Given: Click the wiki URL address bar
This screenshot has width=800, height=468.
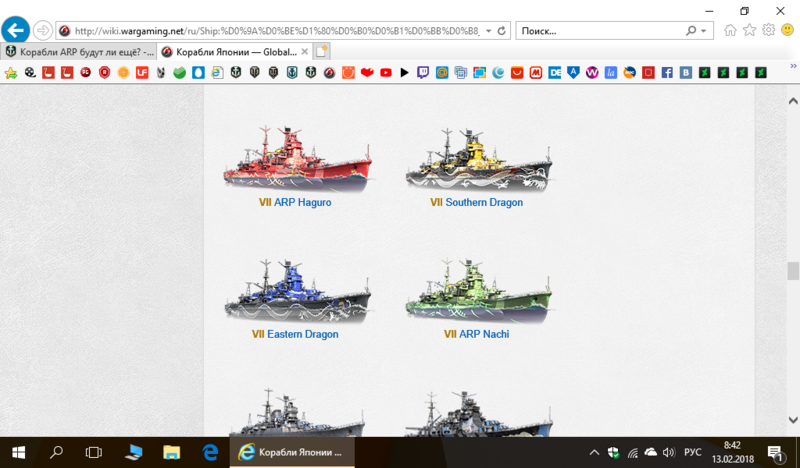Looking at the screenshot, I should coord(276,31).
